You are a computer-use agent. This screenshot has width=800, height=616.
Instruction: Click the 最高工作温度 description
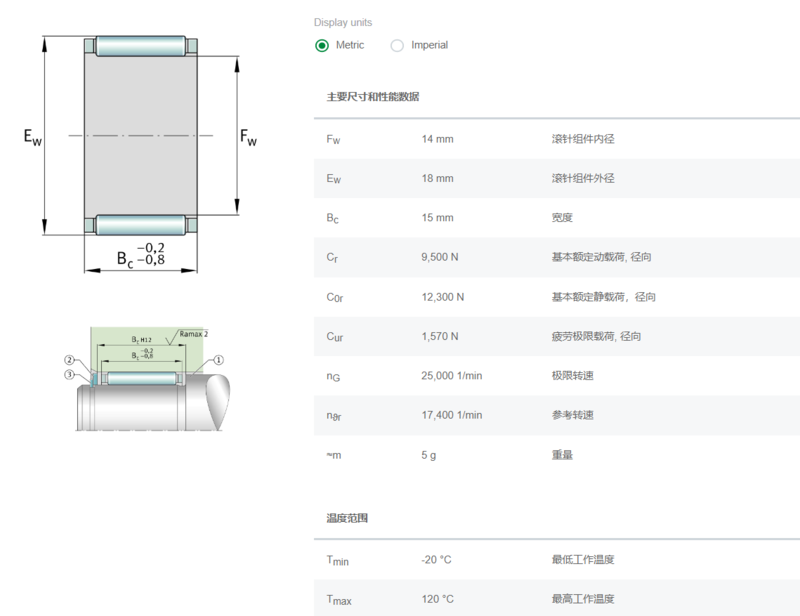point(583,599)
